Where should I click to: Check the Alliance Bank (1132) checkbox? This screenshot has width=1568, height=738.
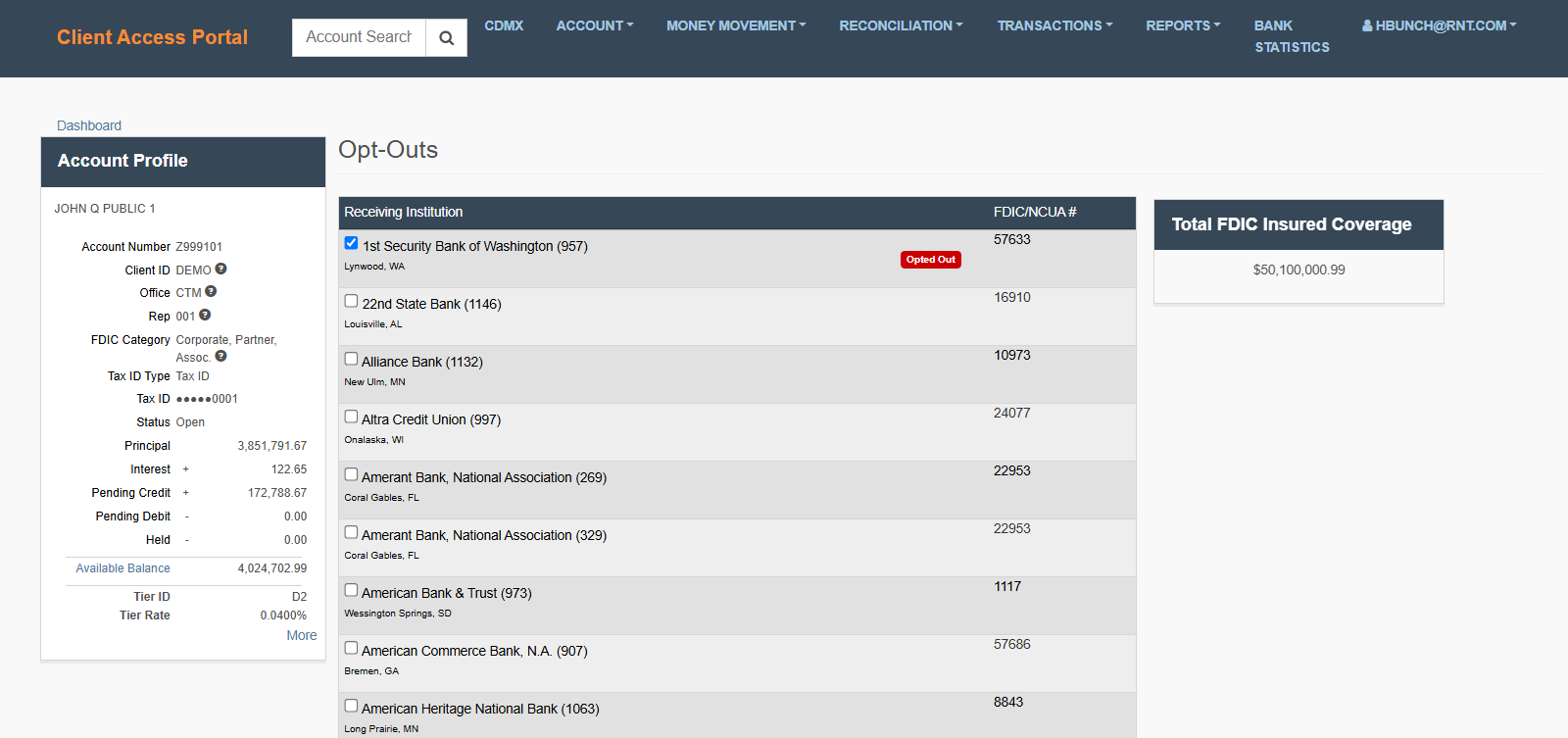coord(351,359)
